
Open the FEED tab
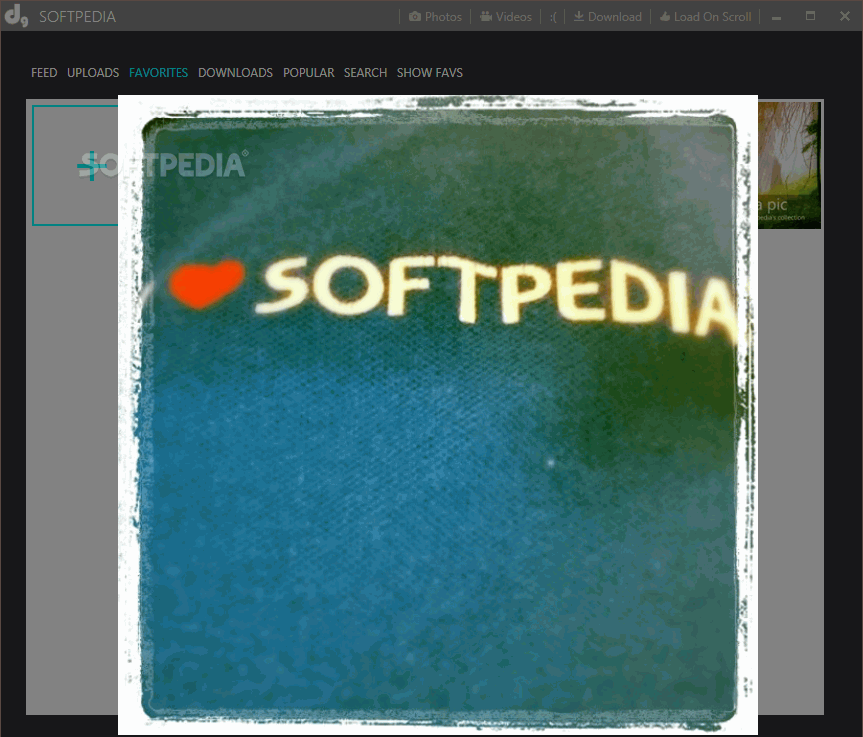44,73
